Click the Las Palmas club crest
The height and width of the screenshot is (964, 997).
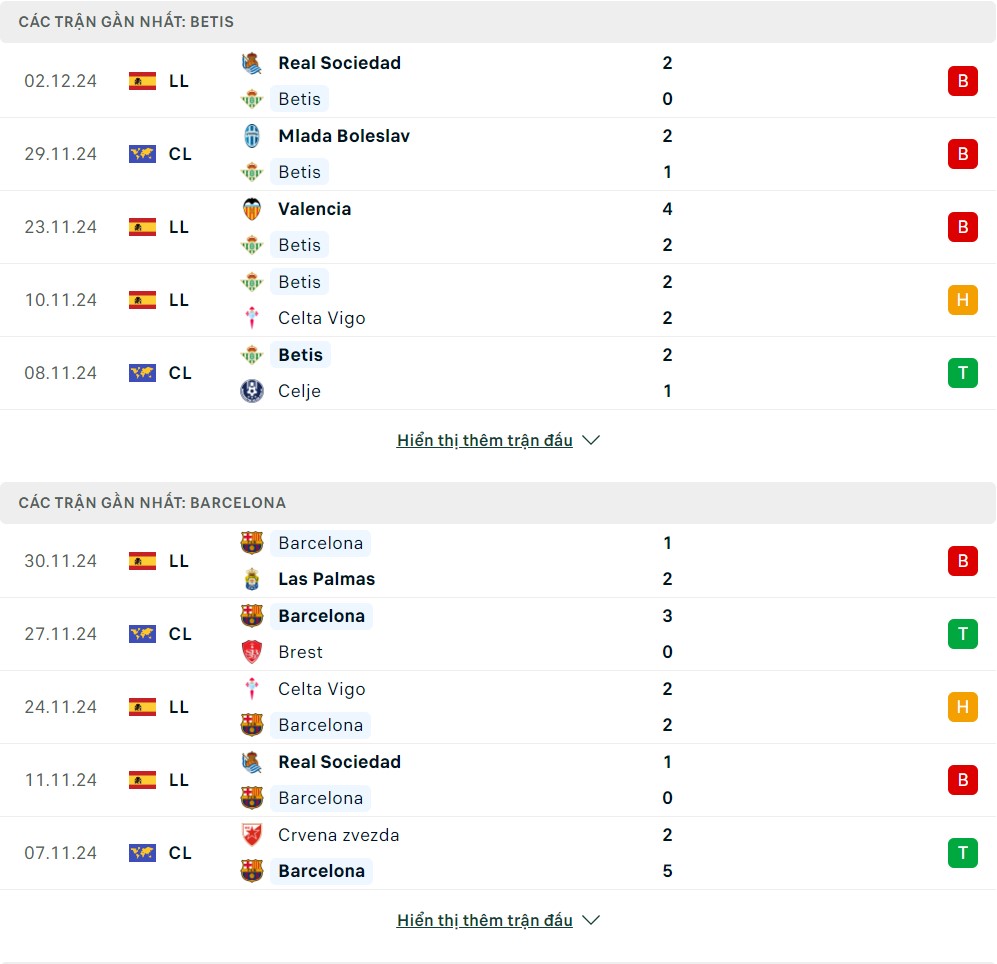[252, 579]
